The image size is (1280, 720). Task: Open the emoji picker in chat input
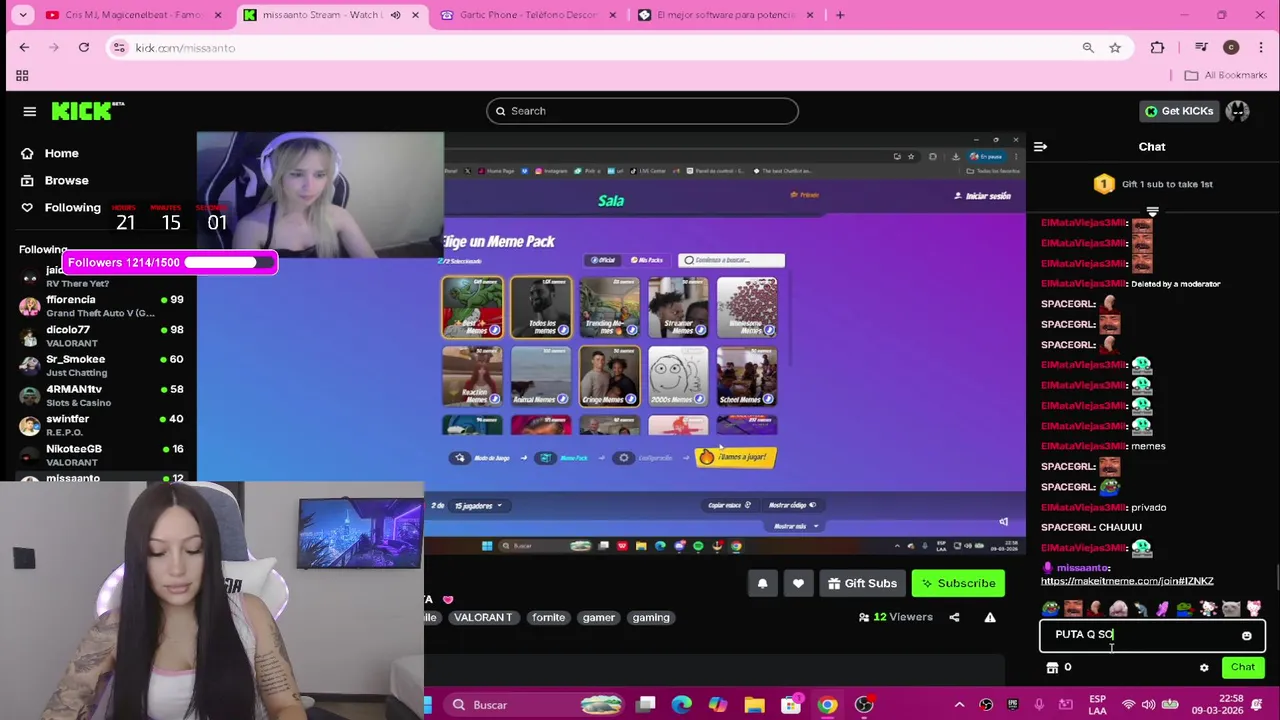pyautogui.click(x=1246, y=635)
